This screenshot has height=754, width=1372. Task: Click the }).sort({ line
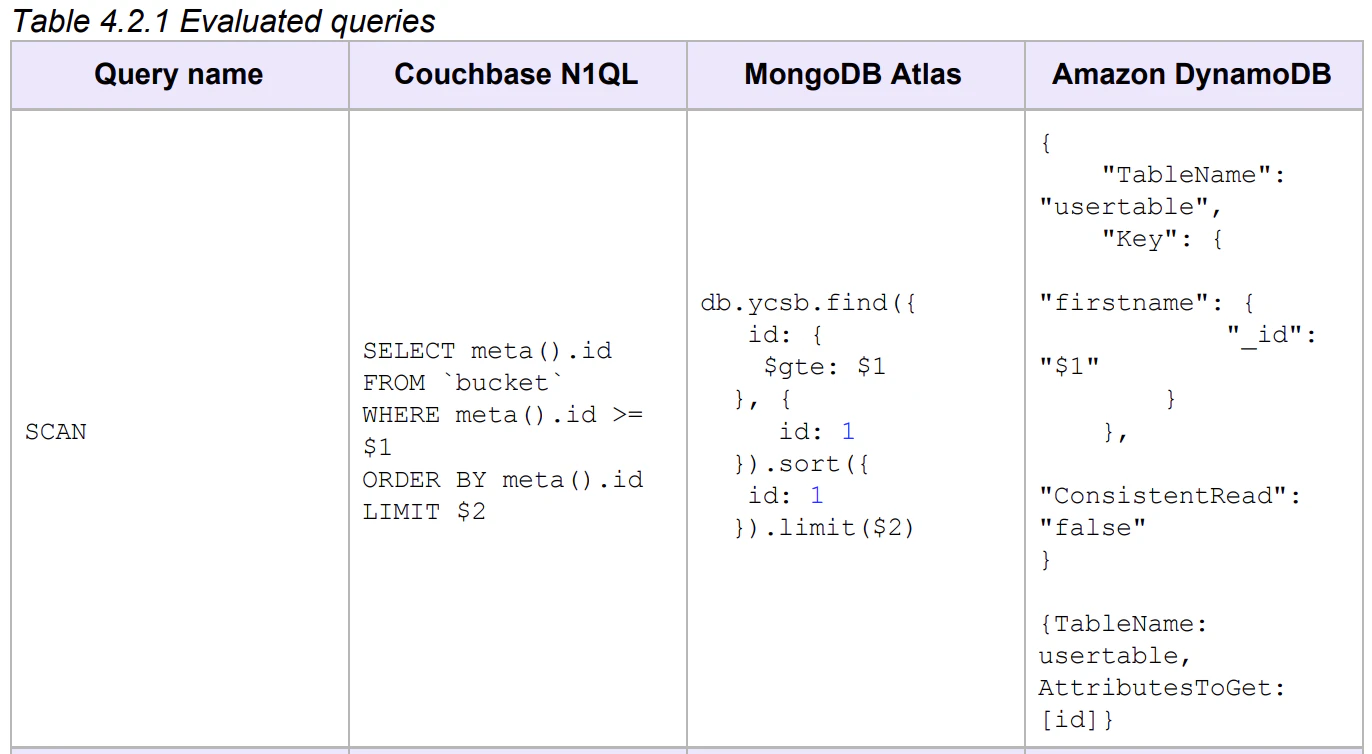point(802,464)
